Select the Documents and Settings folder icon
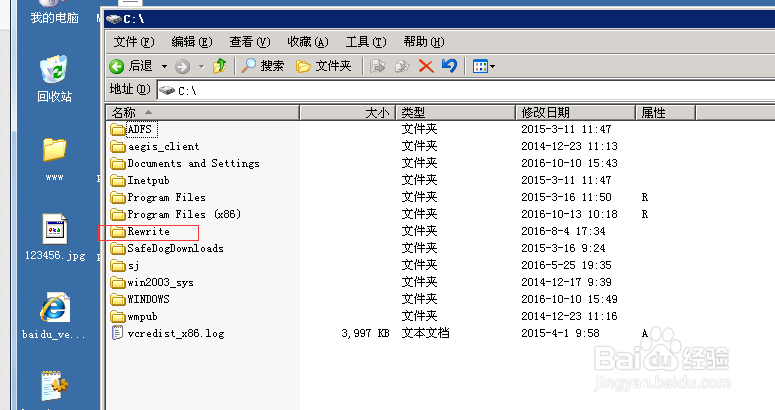 click(x=118, y=164)
